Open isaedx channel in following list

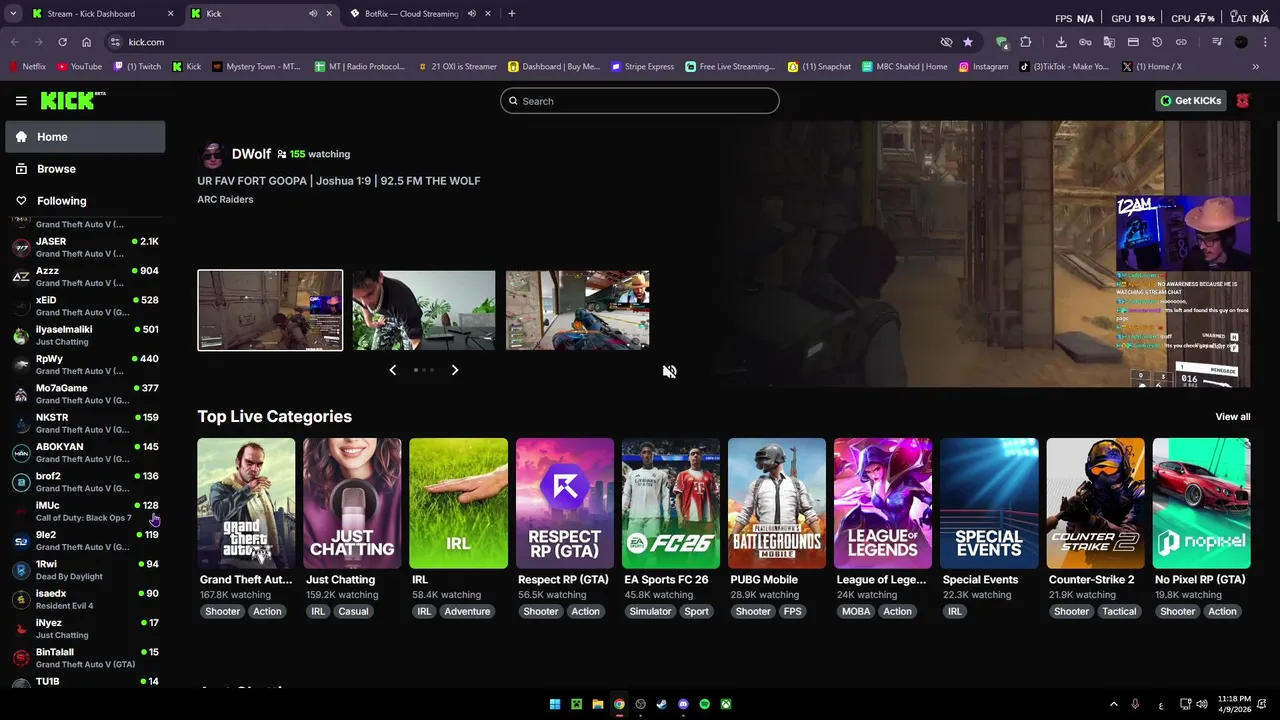[85, 599]
